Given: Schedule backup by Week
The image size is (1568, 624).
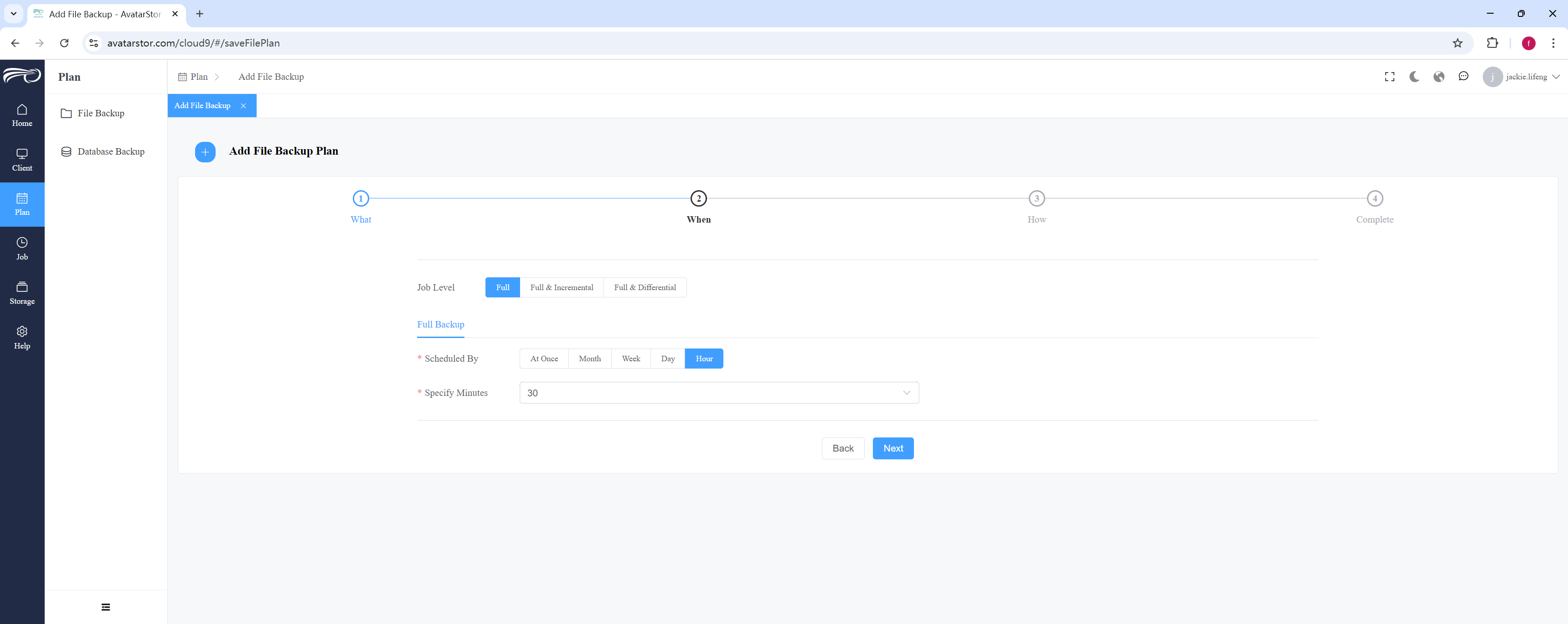Looking at the screenshot, I should 631,359.
